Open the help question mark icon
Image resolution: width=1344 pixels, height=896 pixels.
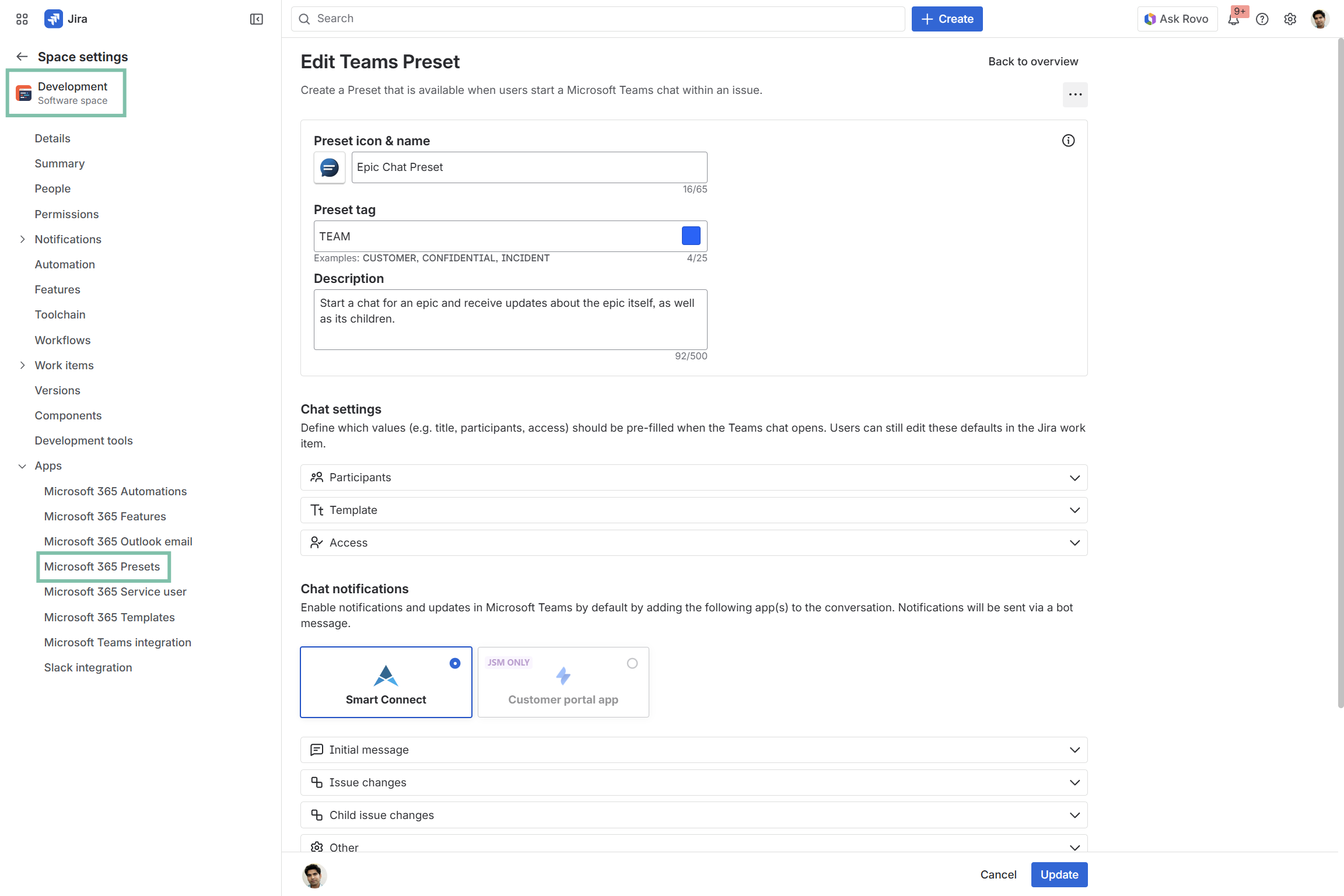click(1262, 19)
